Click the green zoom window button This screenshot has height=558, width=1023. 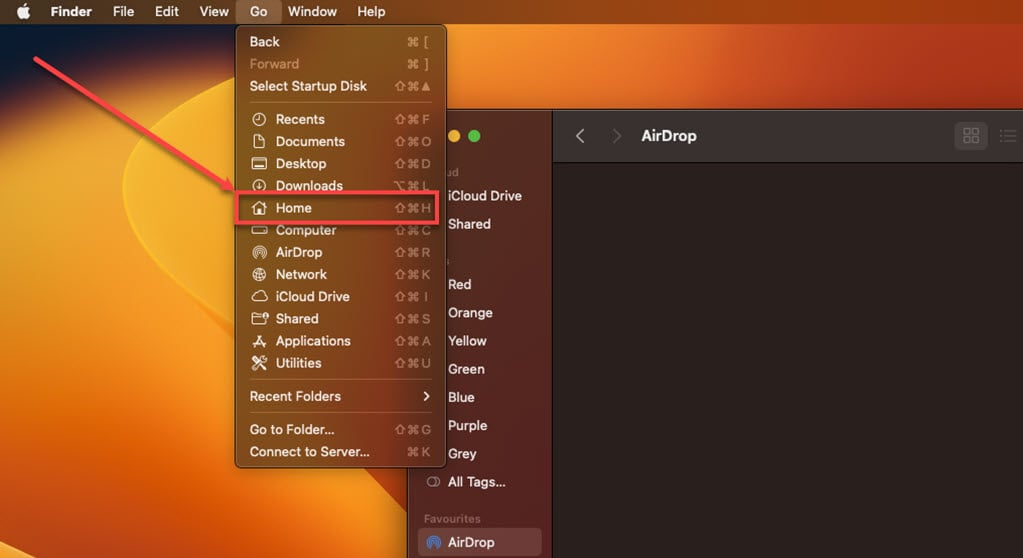tap(474, 136)
